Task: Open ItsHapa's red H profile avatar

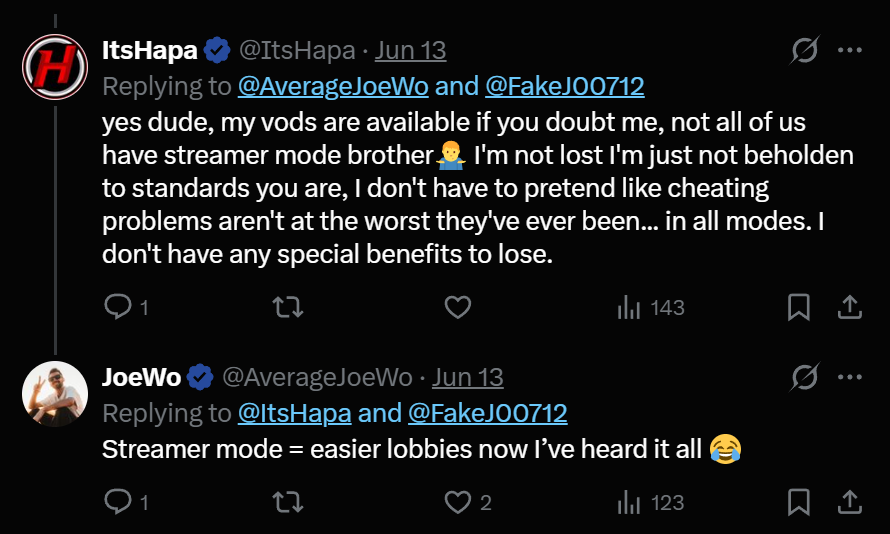Action: pos(55,67)
